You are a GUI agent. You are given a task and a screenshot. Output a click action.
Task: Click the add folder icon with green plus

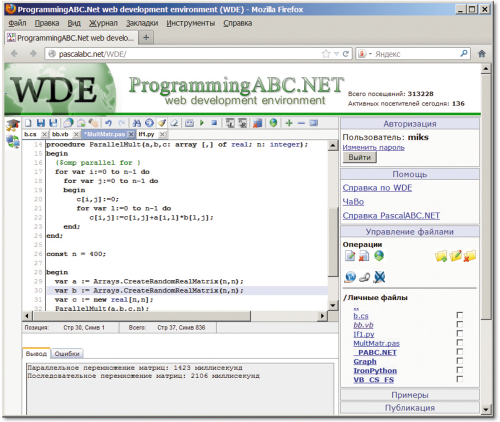(x=441, y=256)
